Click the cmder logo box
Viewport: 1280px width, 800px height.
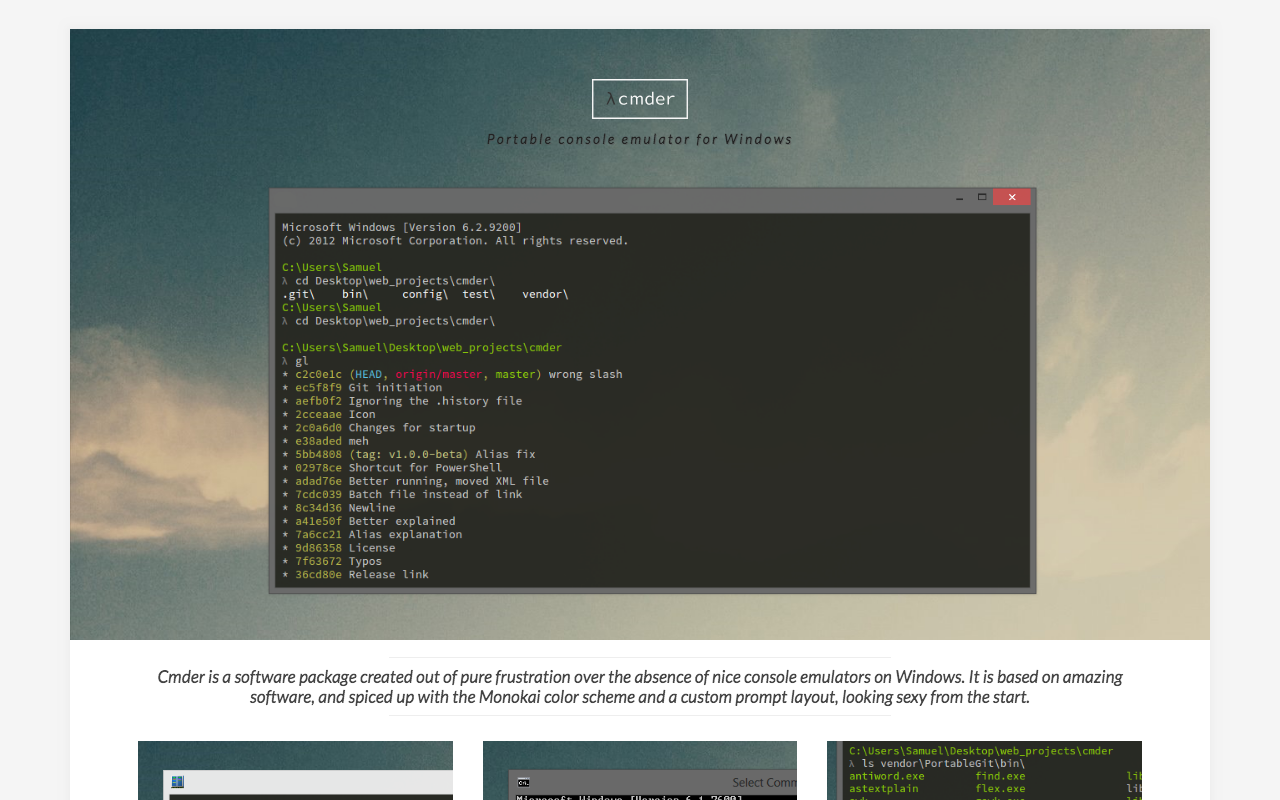click(640, 99)
